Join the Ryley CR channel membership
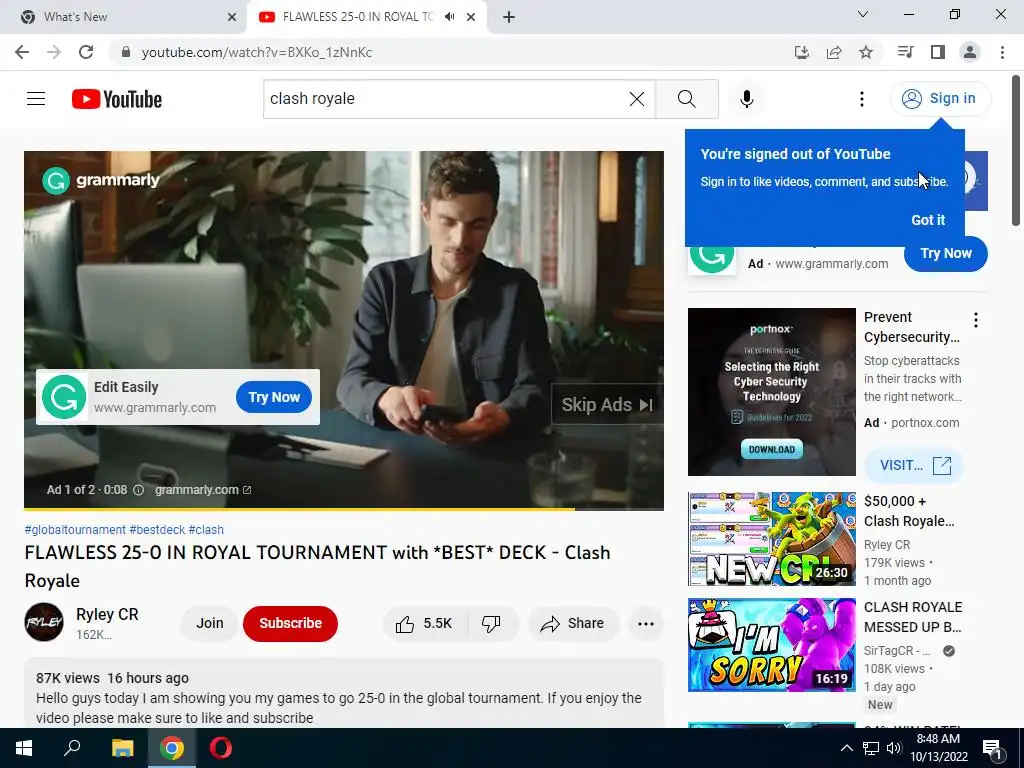The image size is (1024, 768). pyautogui.click(x=210, y=624)
